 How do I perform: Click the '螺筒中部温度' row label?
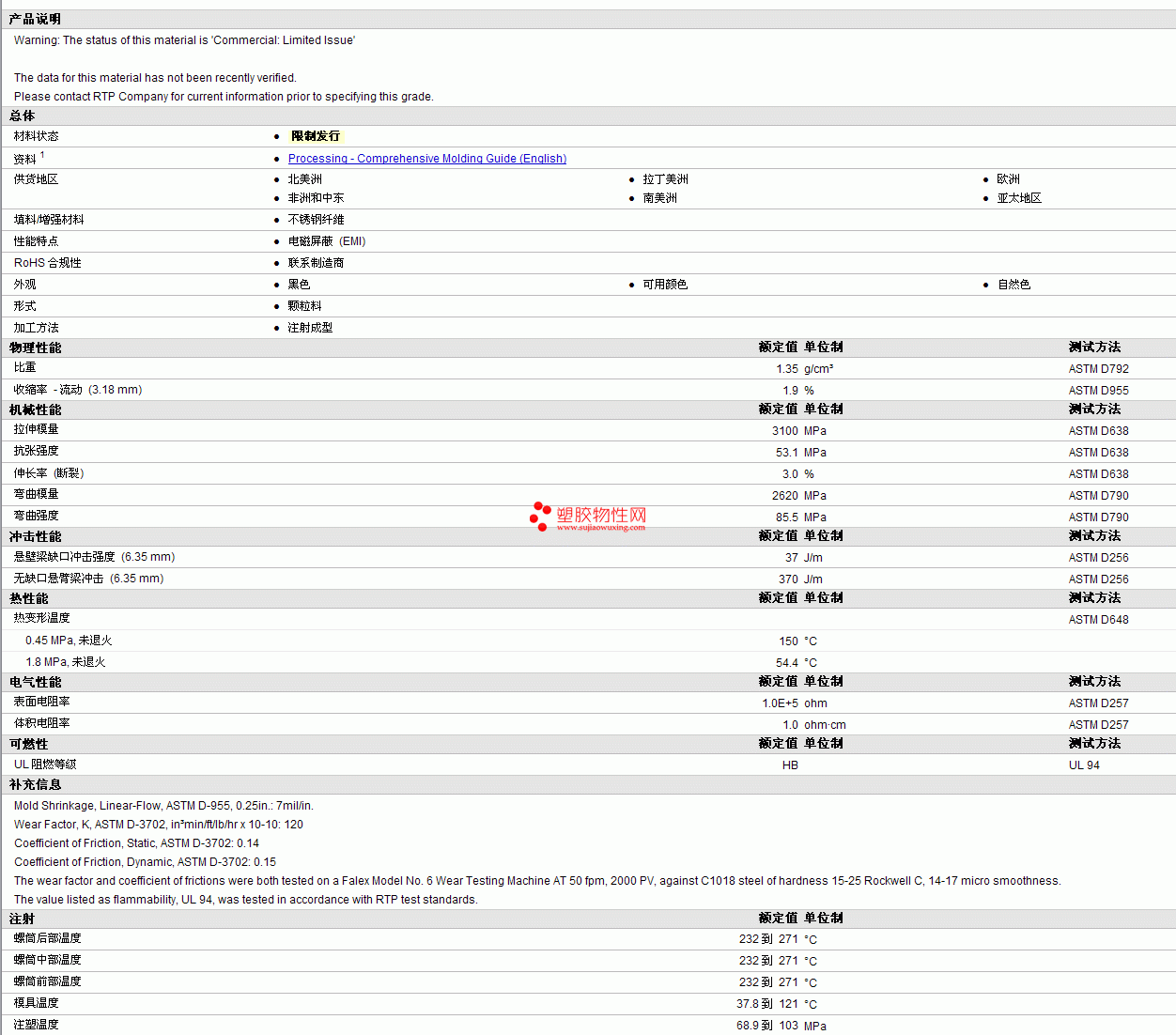point(48,960)
